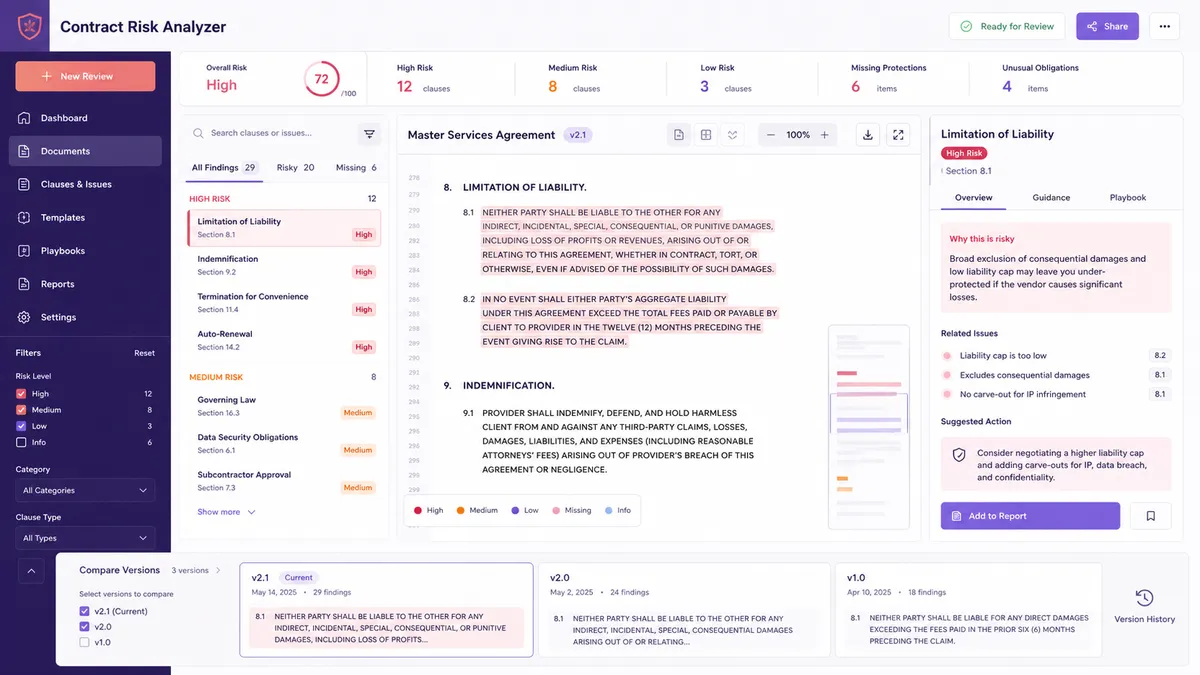Screen dimensions: 1200x675
Task: Open the v2.1 version badge
Action: coord(577,135)
